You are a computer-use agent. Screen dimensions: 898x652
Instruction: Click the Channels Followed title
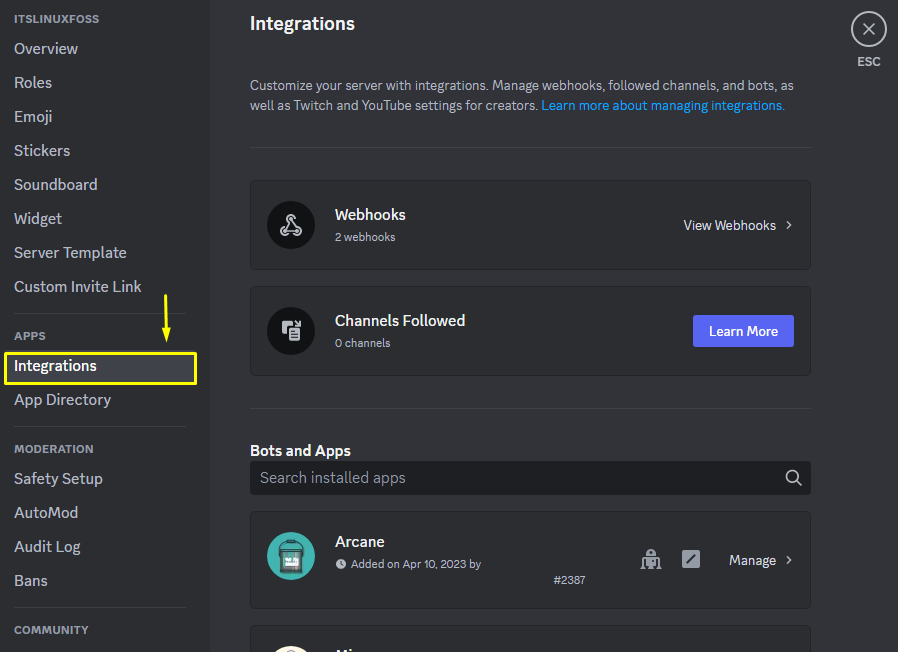click(400, 321)
